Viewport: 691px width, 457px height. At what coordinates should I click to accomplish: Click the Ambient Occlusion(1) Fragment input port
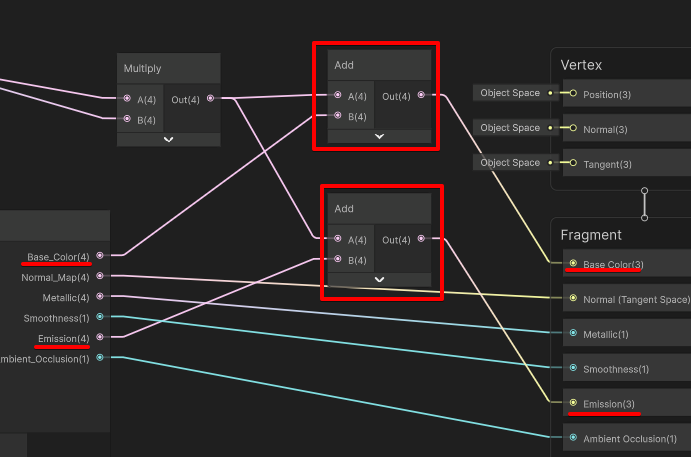(573, 438)
